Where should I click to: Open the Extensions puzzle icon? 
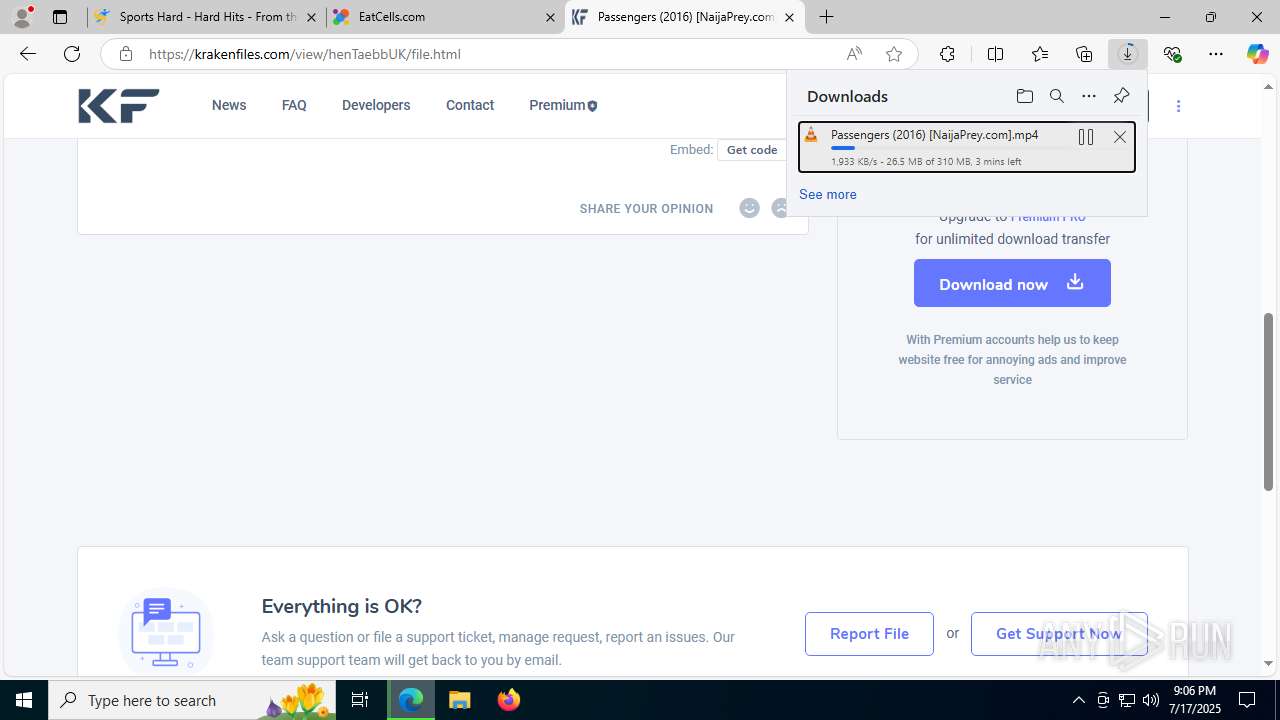[x=947, y=54]
